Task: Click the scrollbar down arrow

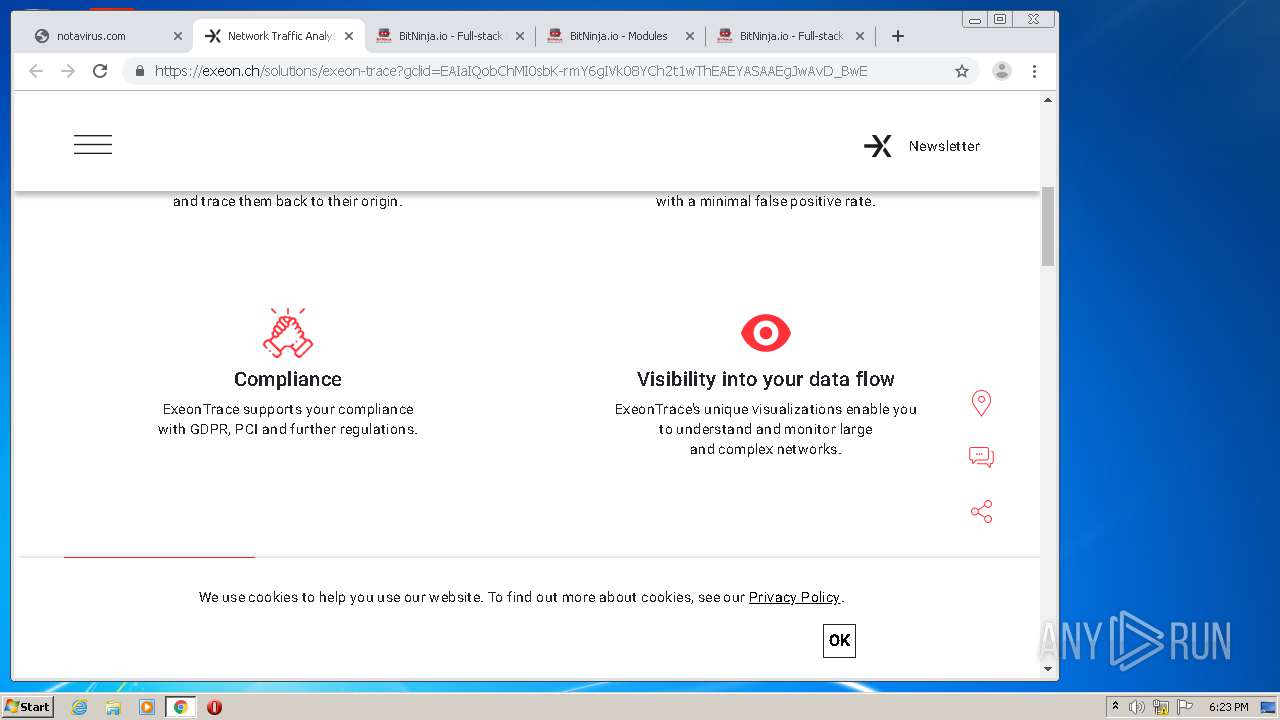Action: 1048,669
